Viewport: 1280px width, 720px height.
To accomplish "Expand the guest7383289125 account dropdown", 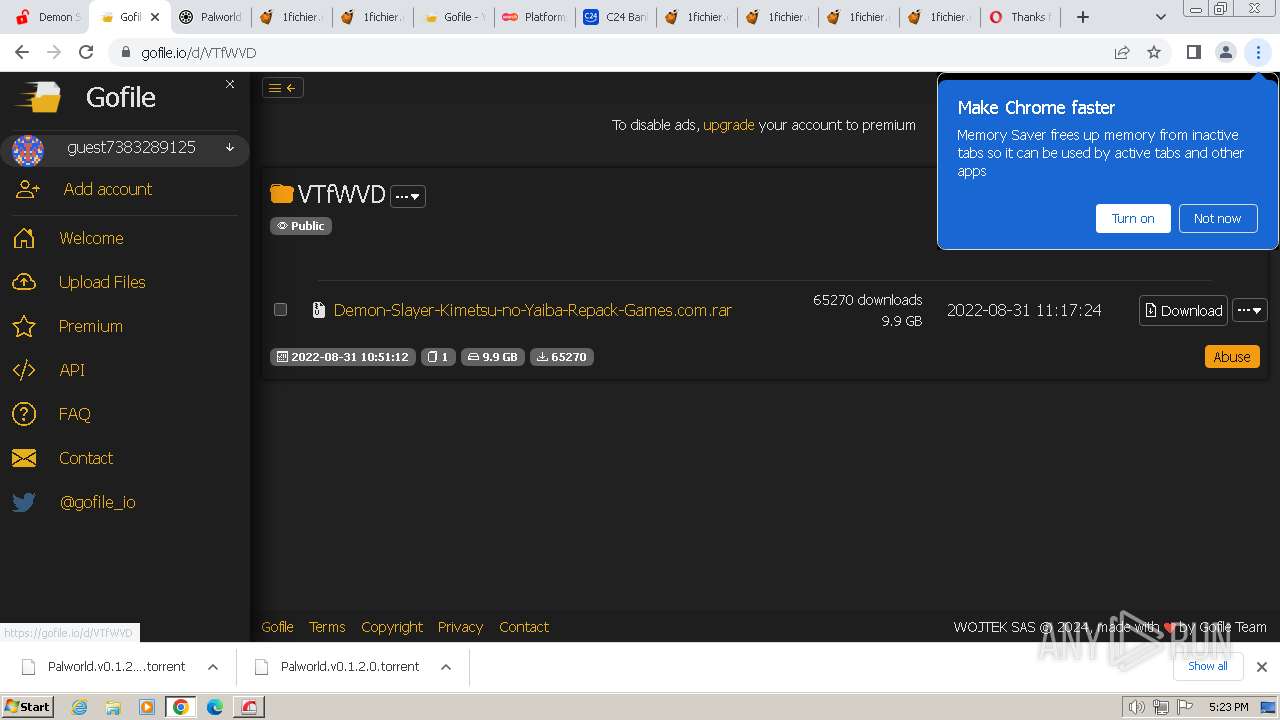I will [230, 148].
